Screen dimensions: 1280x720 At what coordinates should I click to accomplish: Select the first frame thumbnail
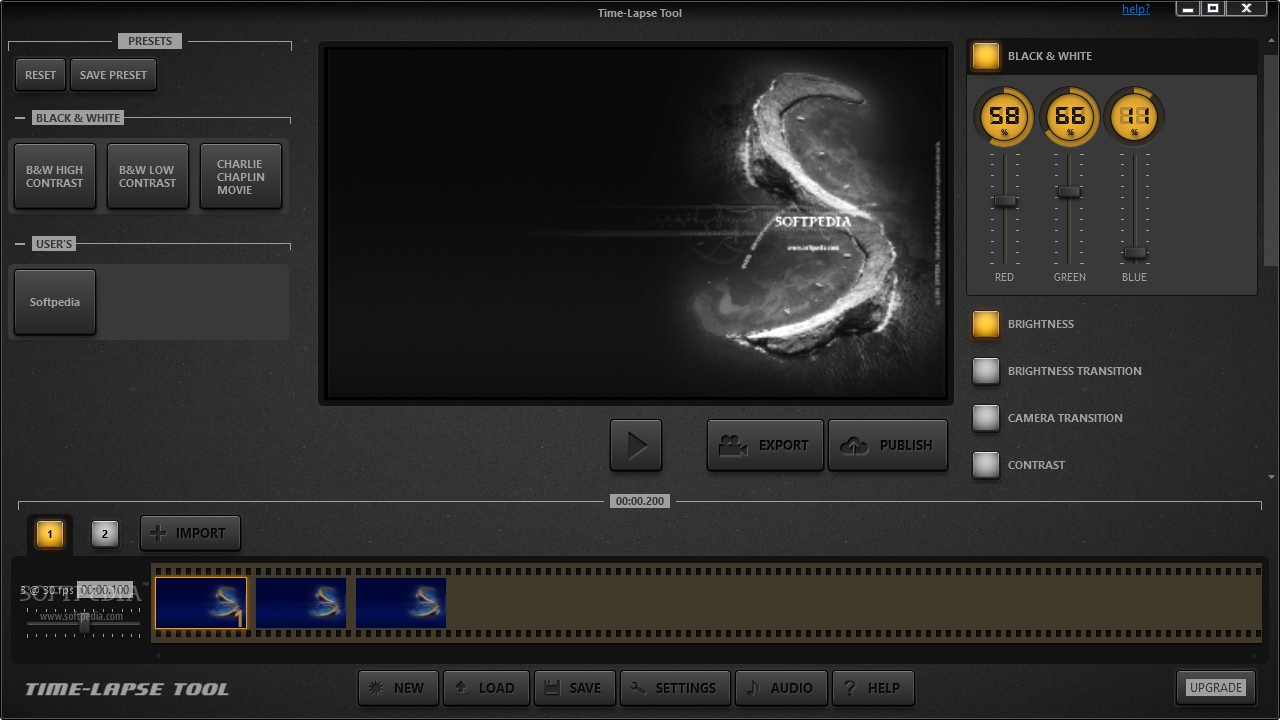point(201,603)
